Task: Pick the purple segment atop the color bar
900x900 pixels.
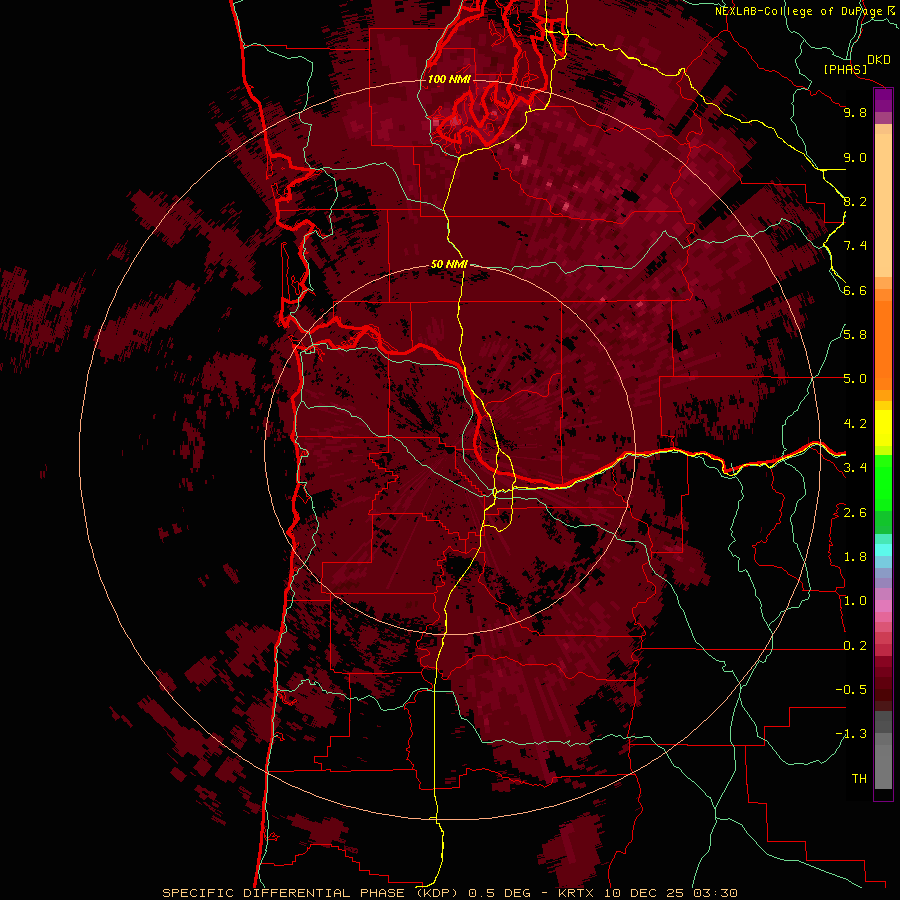Action: click(x=883, y=100)
